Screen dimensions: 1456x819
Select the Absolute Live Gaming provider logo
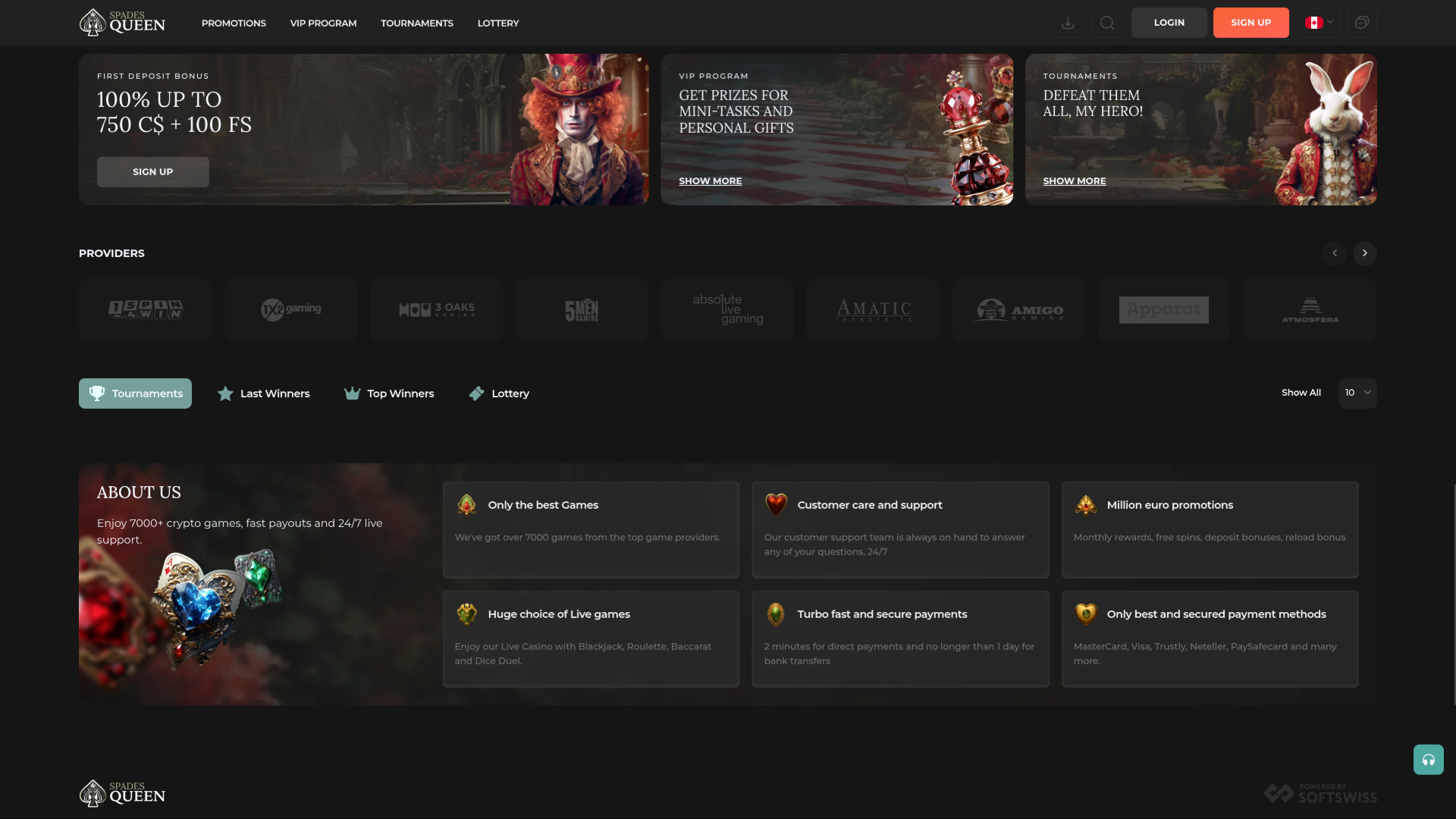728,309
